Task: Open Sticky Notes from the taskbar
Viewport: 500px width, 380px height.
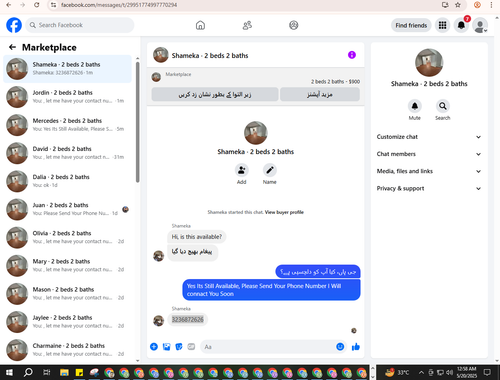Action: (x=79, y=372)
